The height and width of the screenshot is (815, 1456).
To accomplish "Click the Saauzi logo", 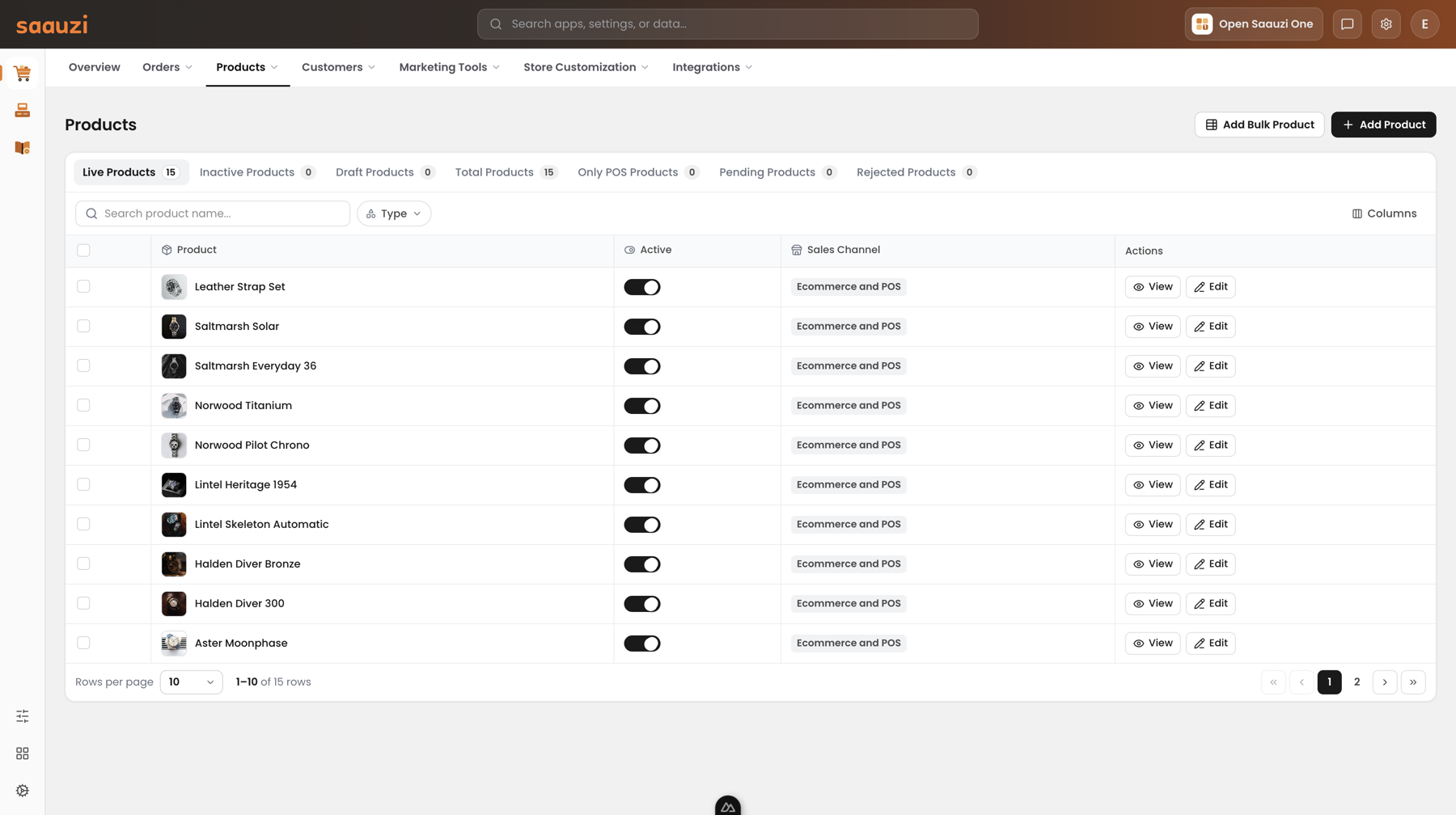I will [x=52, y=25].
